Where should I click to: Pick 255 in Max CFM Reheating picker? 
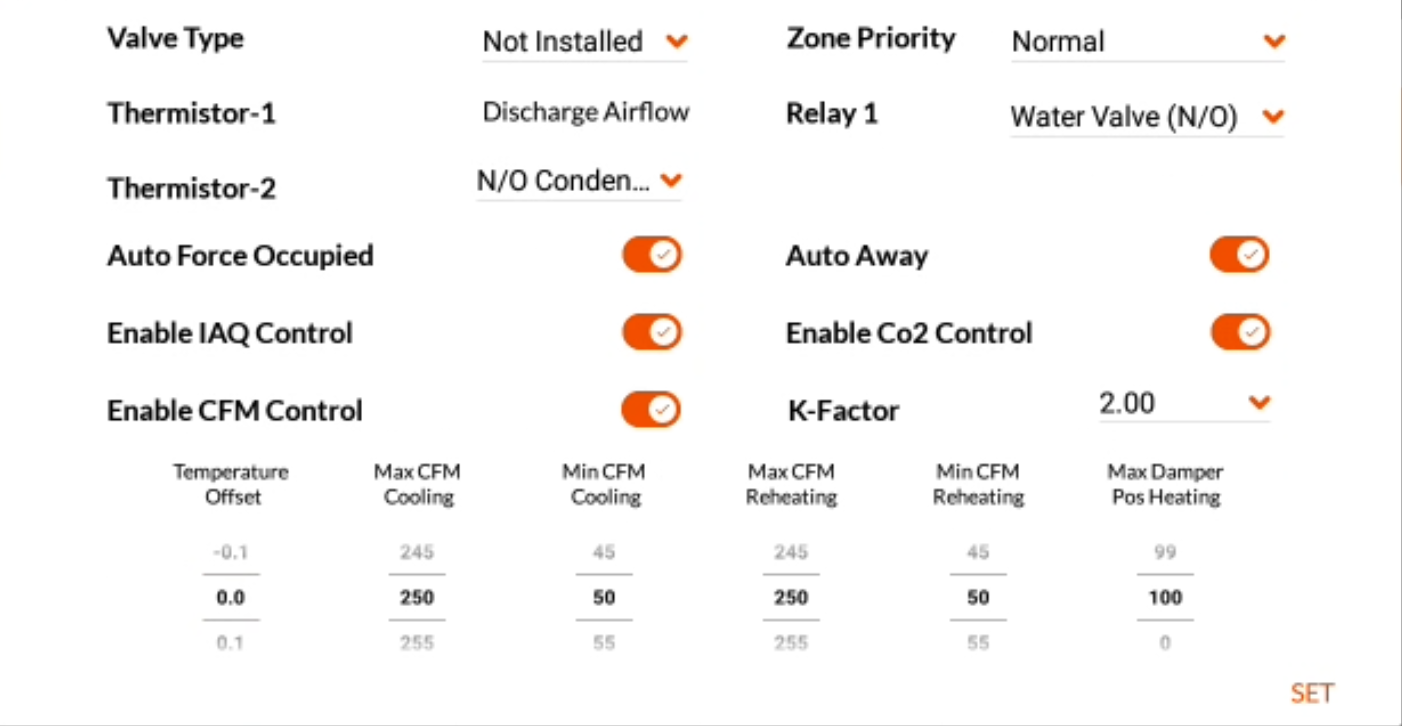pos(791,643)
